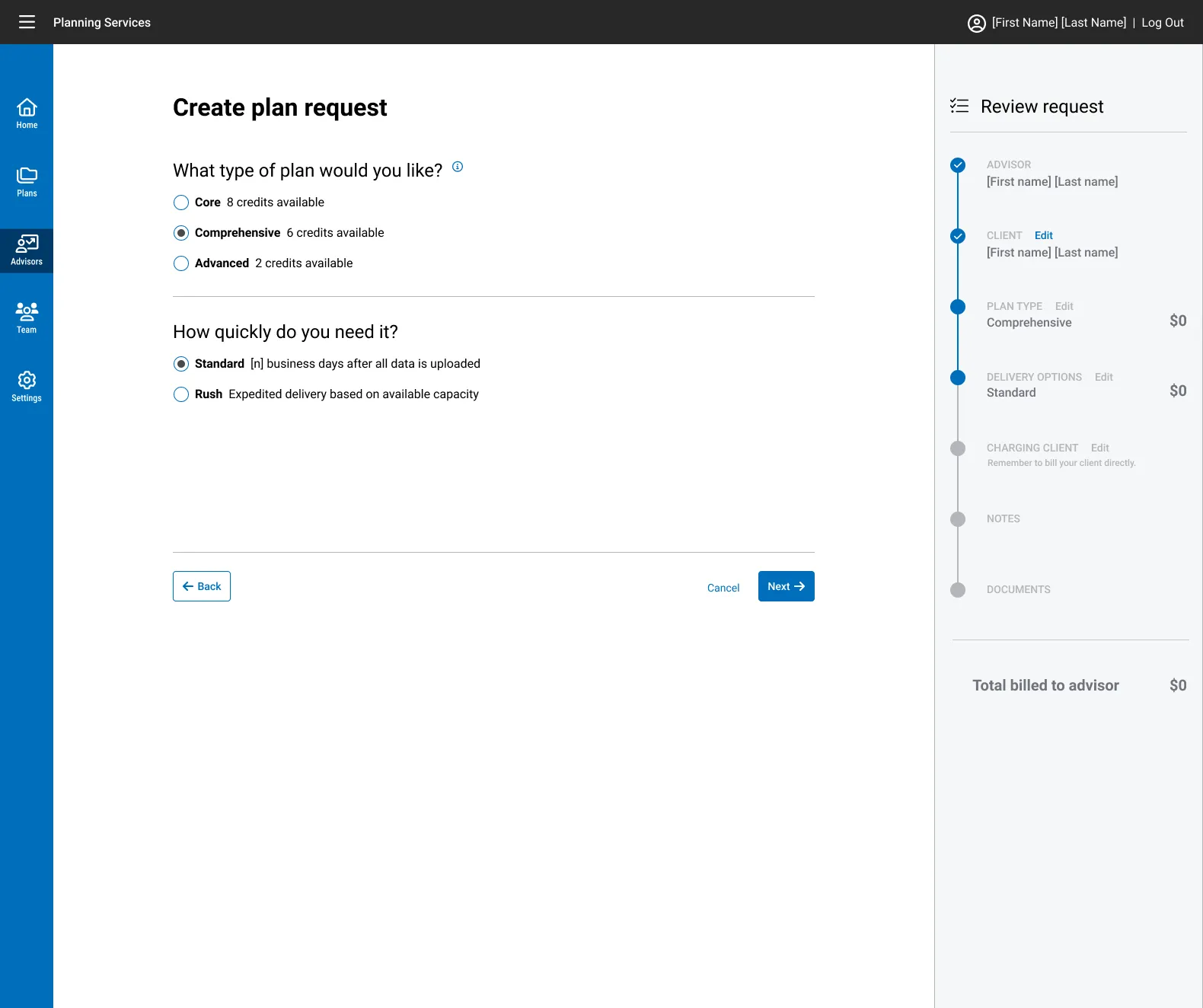Click the '8 credits available' text
1203x1008 pixels.
click(x=276, y=203)
